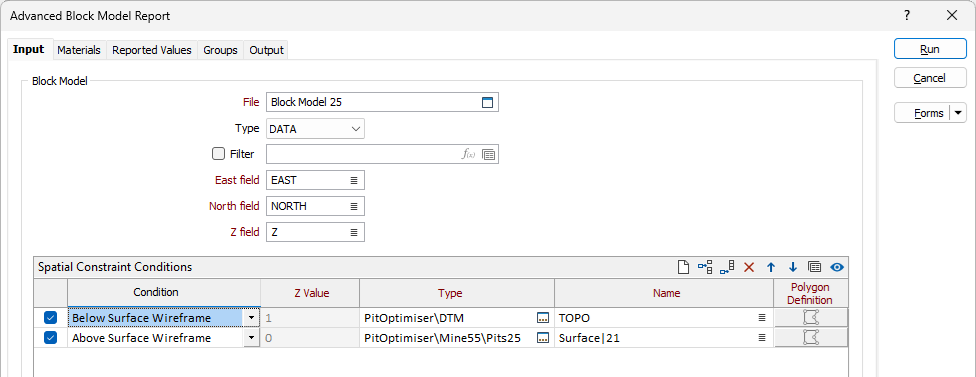Open the file browser icon in File field
The height and width of the screenshot is (377, 976).
point(487,103)
